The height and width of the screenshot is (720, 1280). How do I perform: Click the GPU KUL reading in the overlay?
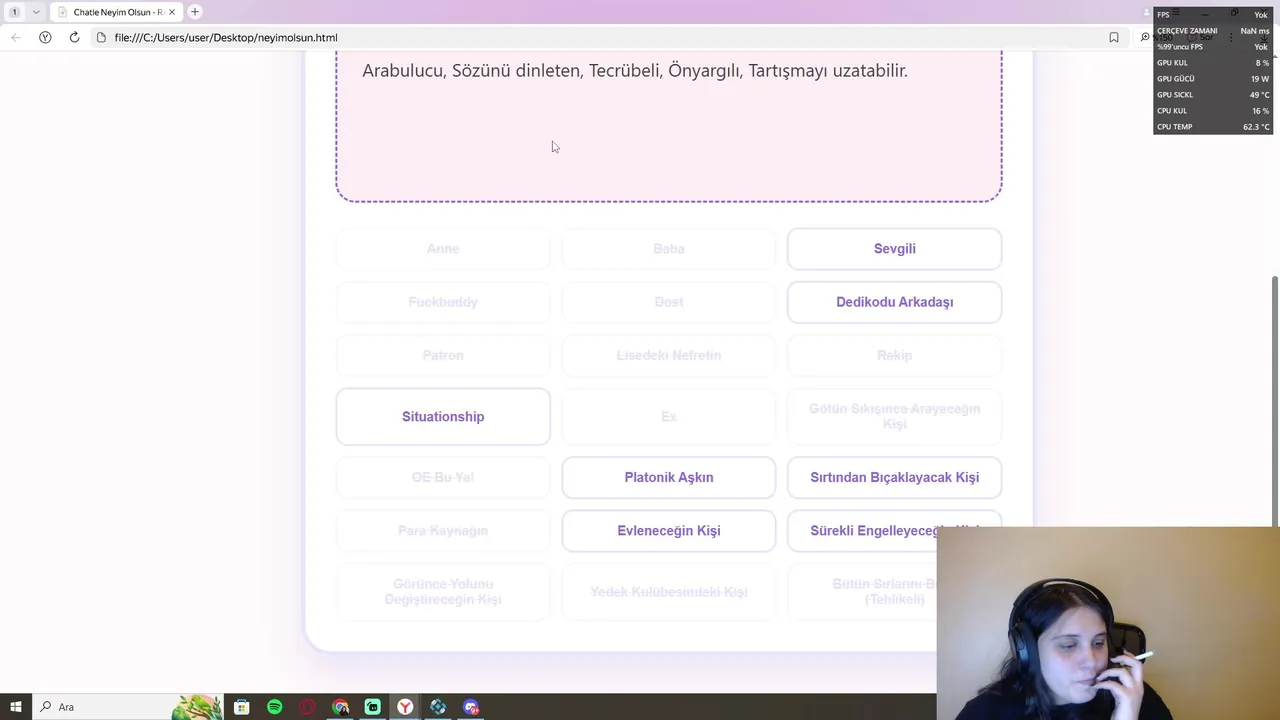(1212, 63)
